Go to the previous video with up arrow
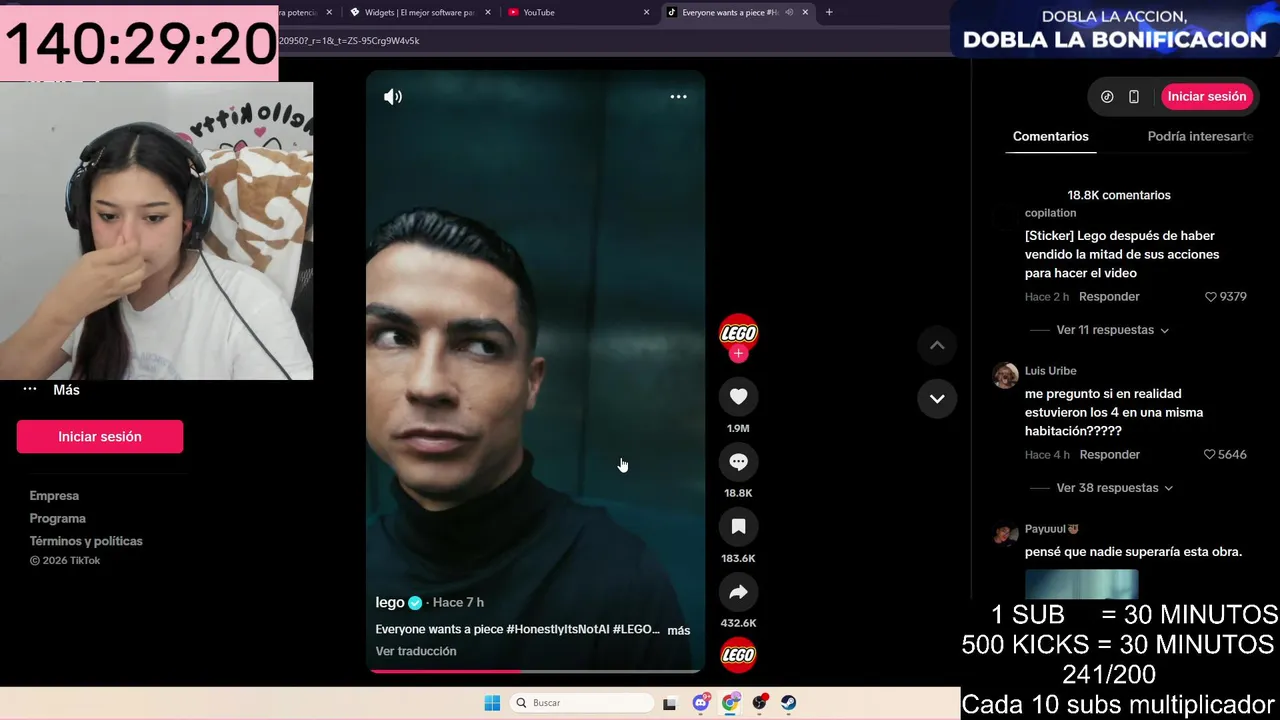This screenshot has width=1280, height=720. [x=937, y=345]
